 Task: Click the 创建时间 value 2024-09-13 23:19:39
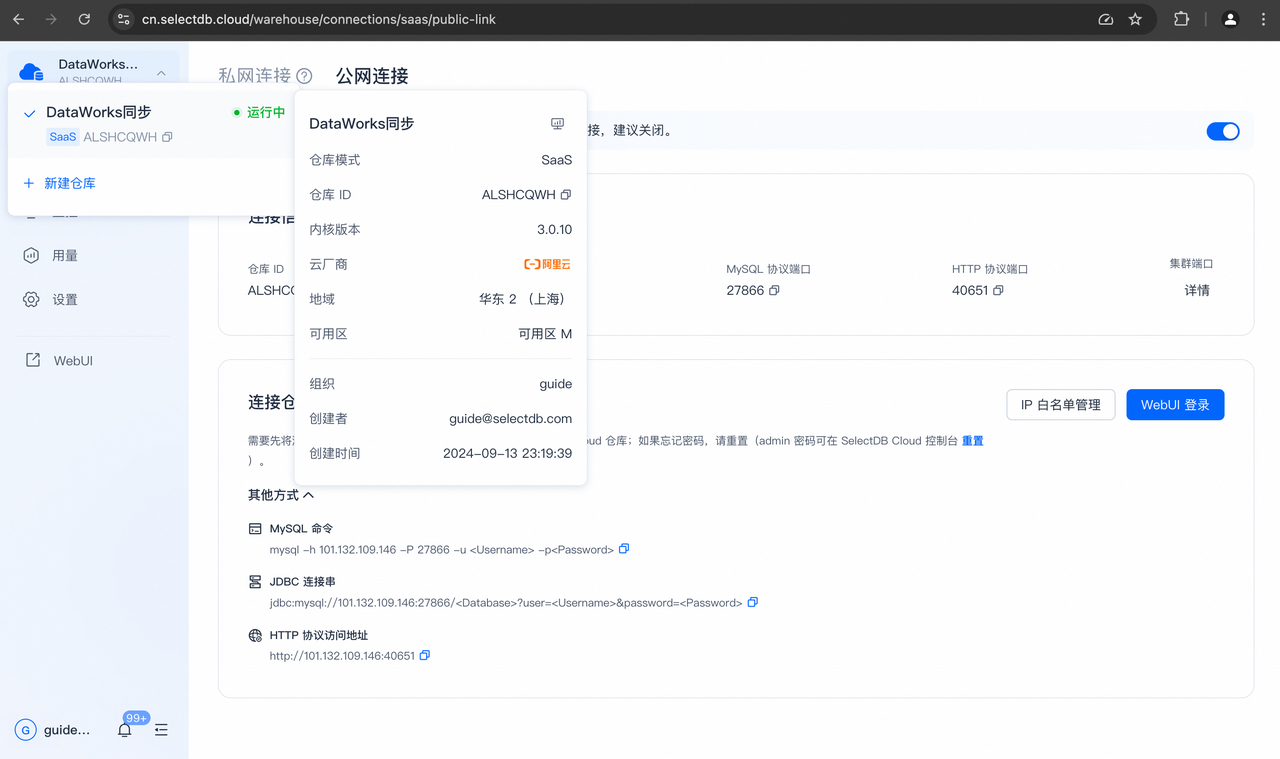507,454
